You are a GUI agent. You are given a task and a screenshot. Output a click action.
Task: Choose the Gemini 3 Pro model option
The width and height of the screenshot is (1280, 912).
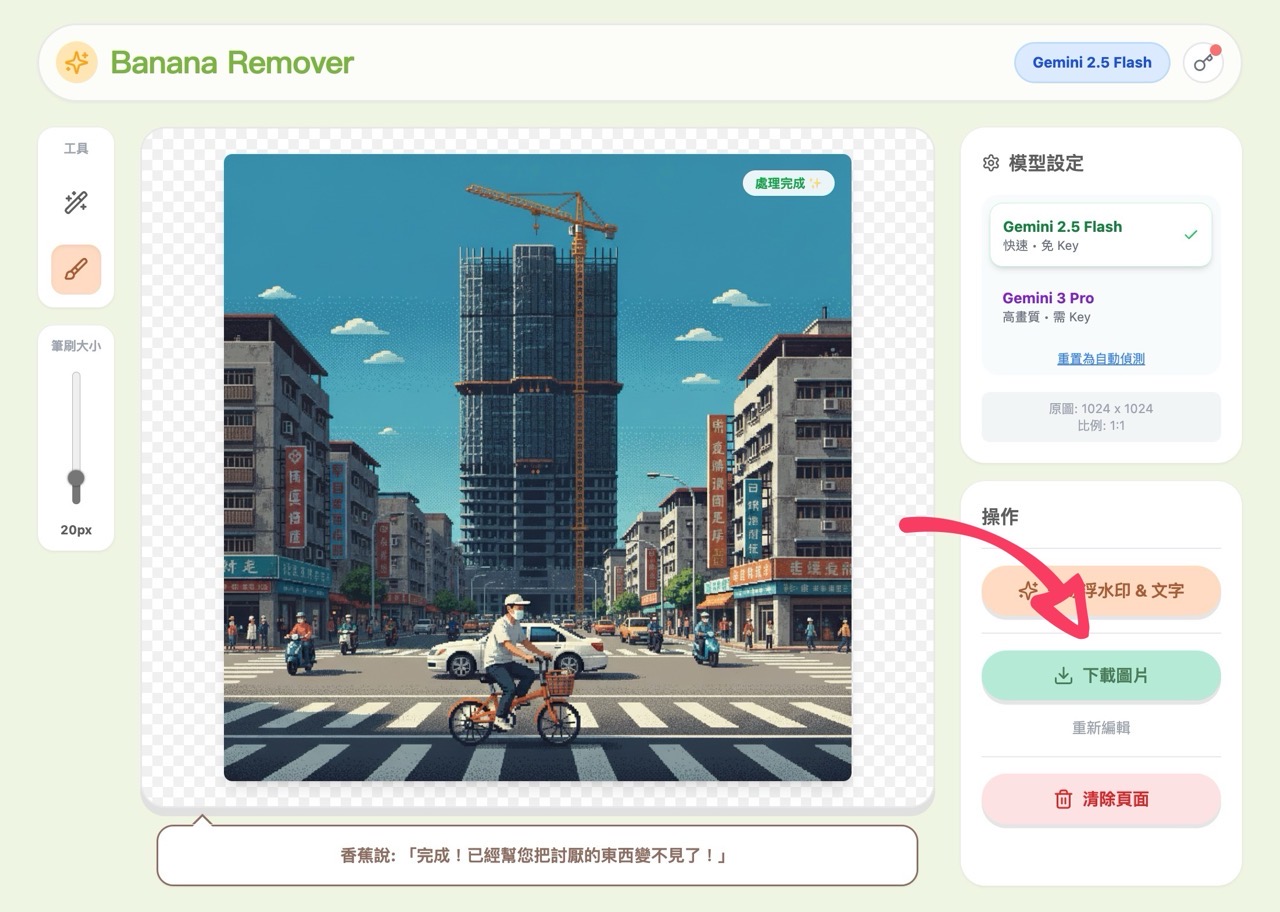click(x=1100, y=307)
